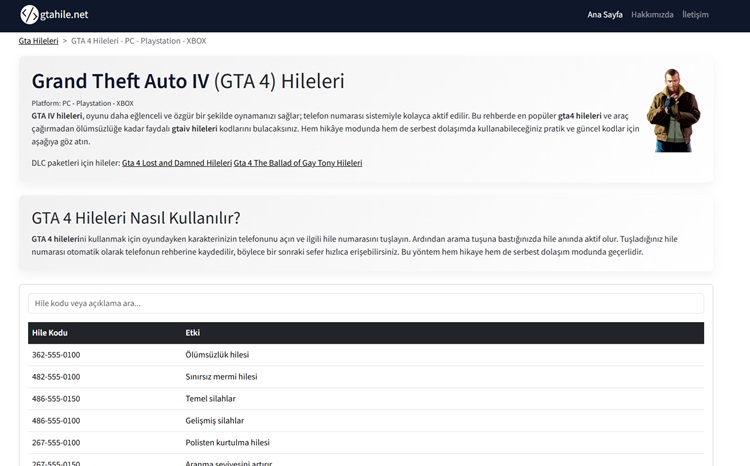The height and width of the screenshot is (466, 750).
Task: Select the Sınırsız mermi hilesi row
Action: coord(221,377)
